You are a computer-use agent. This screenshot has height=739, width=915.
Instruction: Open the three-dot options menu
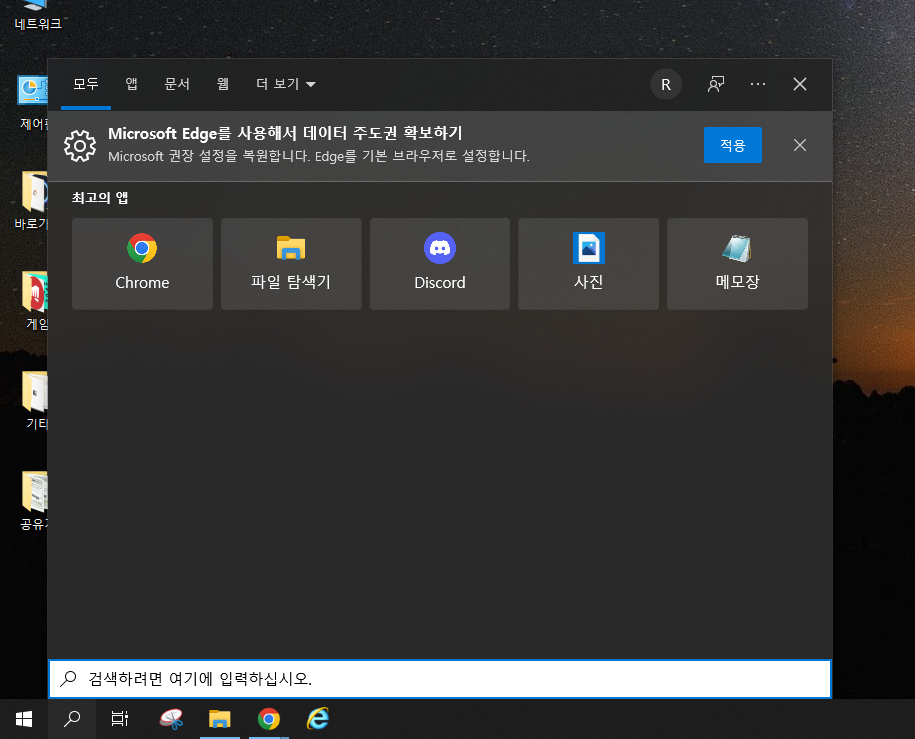pyautogui.click(x=757, y=85)
